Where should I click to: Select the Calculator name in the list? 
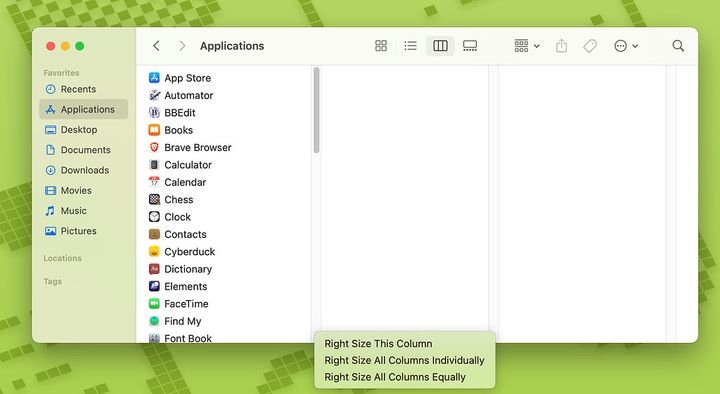(x=188, y=165)
